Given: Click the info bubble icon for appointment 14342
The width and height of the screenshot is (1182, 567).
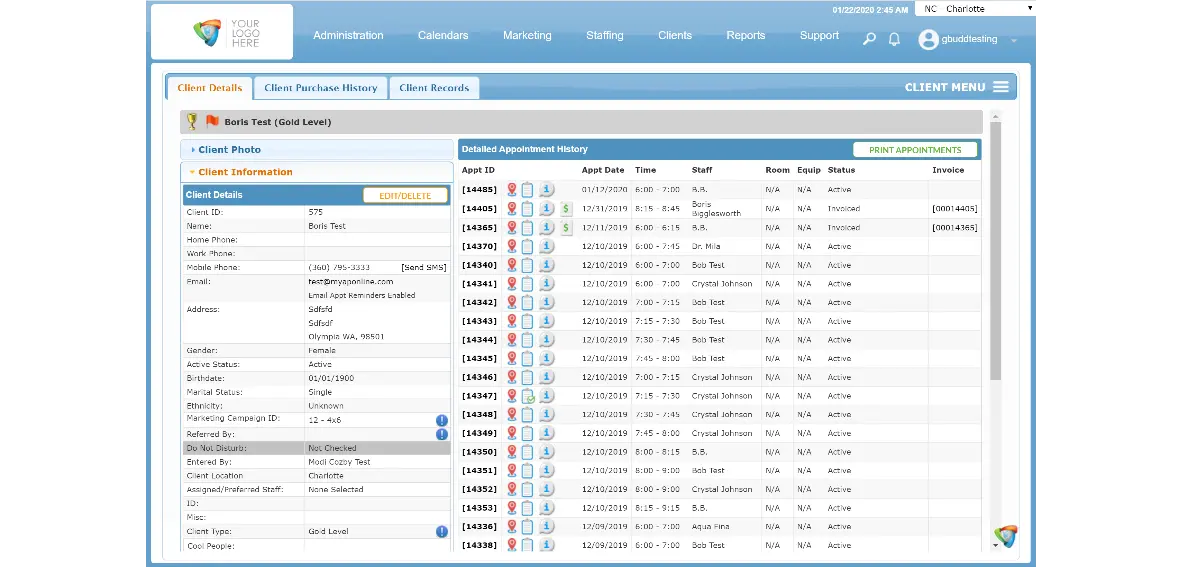Looking at the screenshot, I should coord(547,302).
